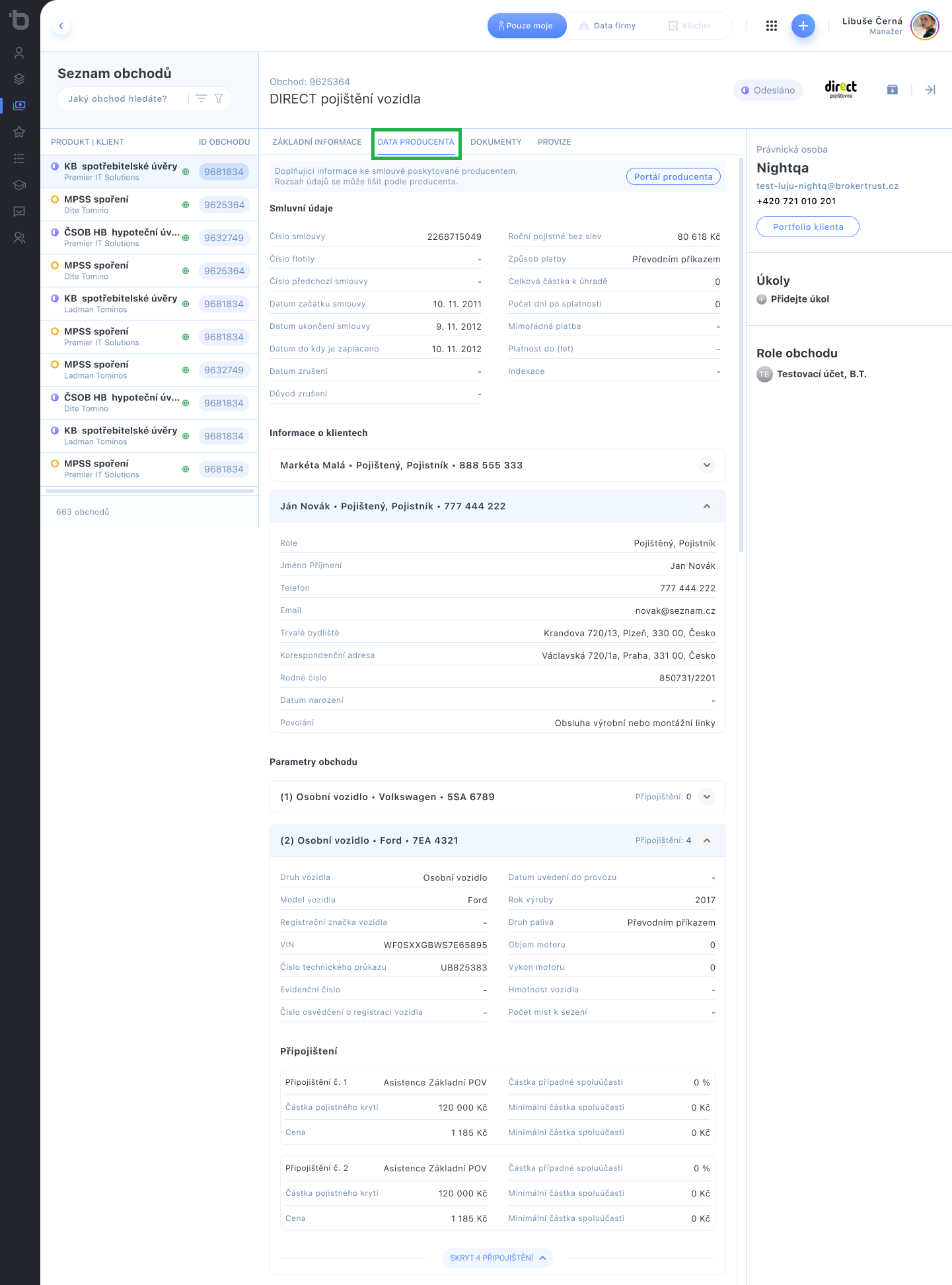
Task: Open the list tasks sidebar icon
Action: pyautogui.click(x=19, y=159)
